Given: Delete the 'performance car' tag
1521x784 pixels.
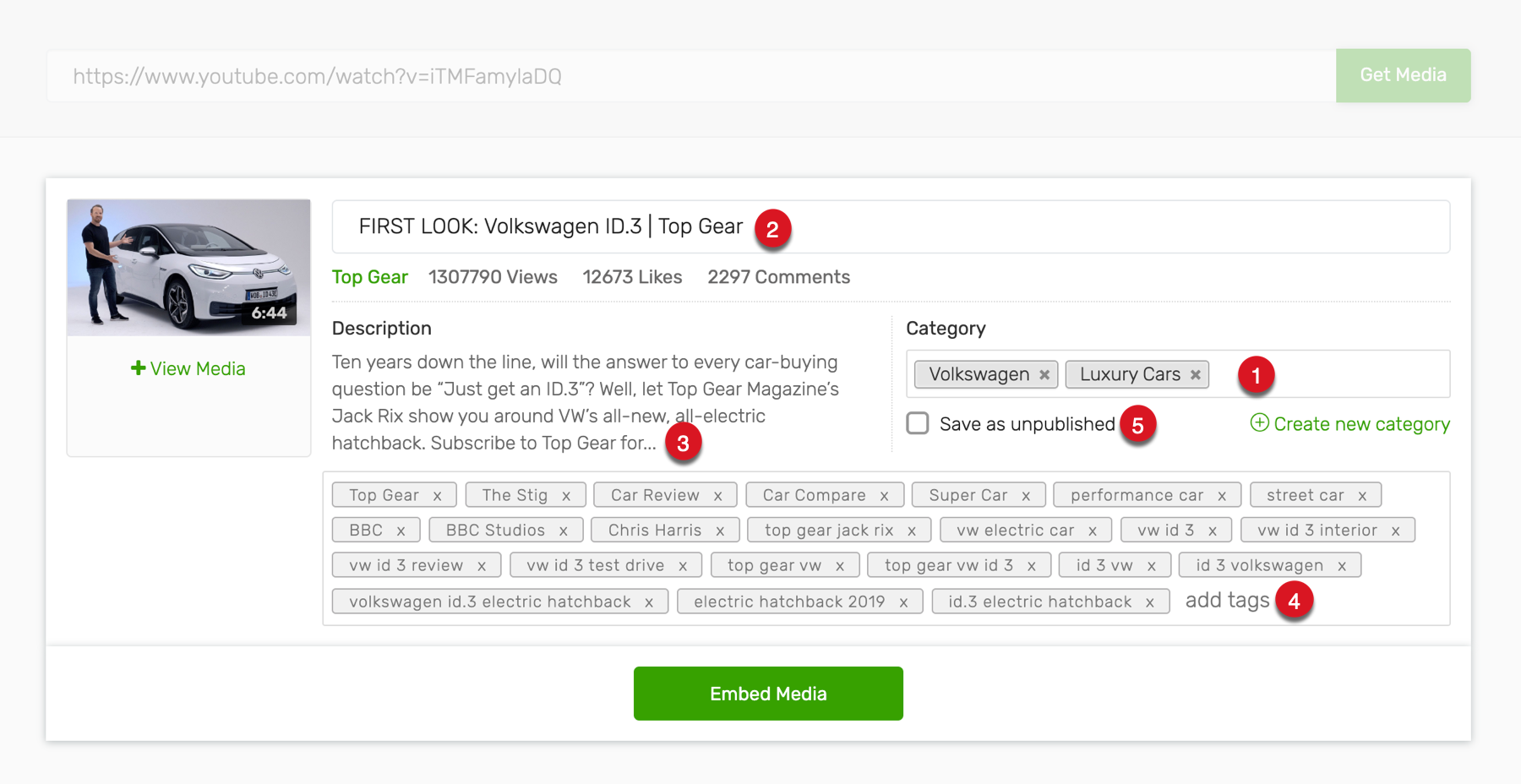Looking at the screenshot, I should [x=1222, y=496].
